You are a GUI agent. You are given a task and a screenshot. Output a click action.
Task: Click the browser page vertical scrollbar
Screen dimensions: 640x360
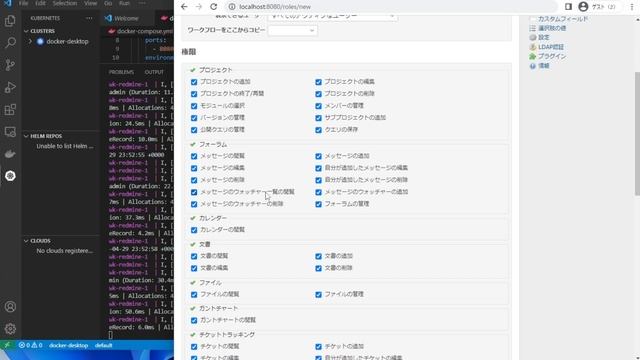click(637, 133)
